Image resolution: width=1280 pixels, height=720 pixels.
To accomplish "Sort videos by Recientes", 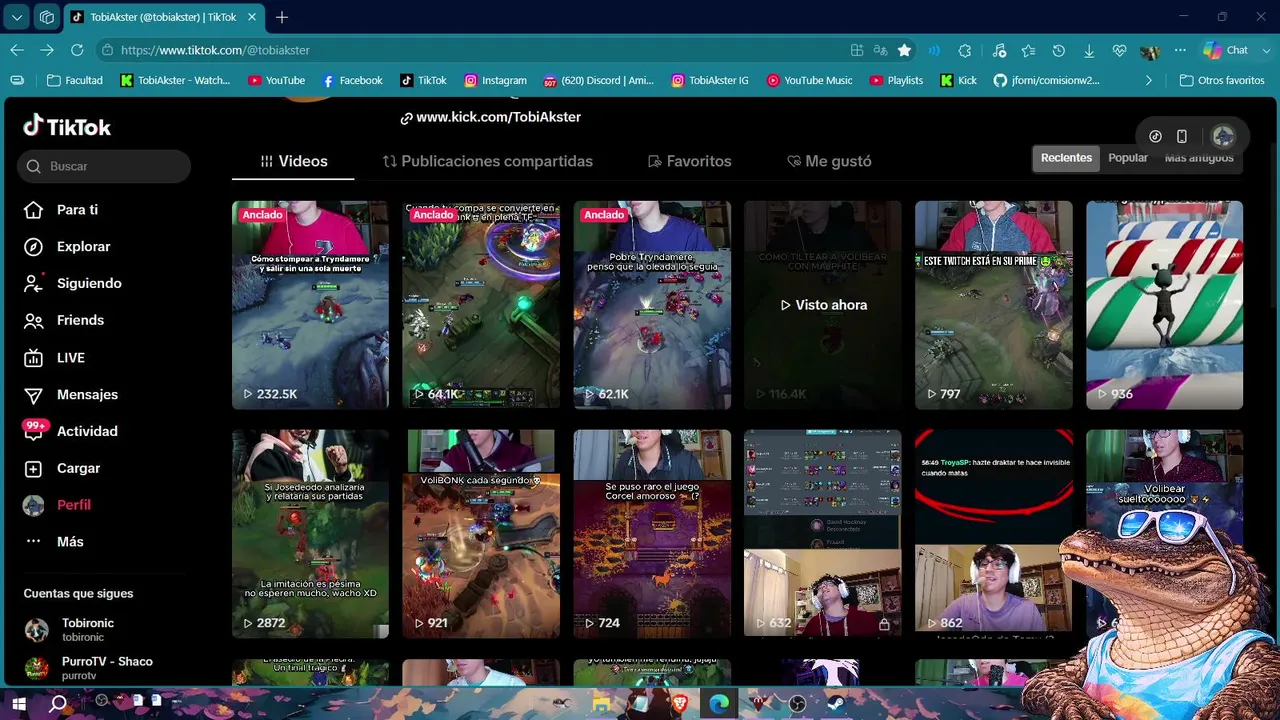I will [x=1066, y=158].
